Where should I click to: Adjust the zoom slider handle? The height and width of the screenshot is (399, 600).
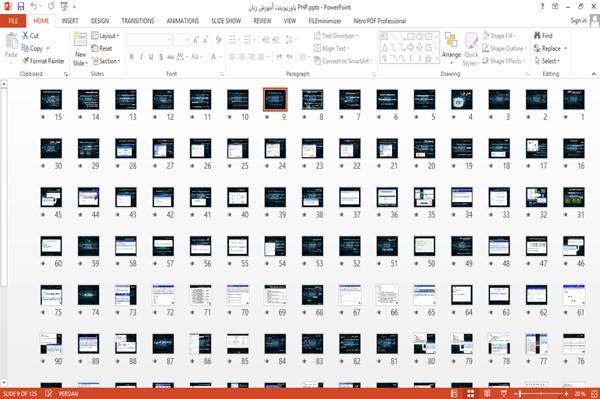520,393
